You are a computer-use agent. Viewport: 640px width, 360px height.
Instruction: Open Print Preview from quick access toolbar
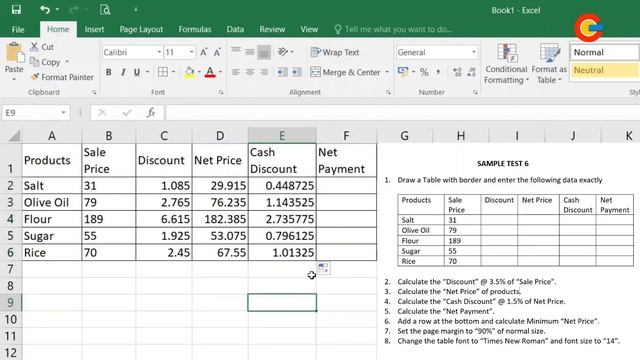[x=105, y=9]
